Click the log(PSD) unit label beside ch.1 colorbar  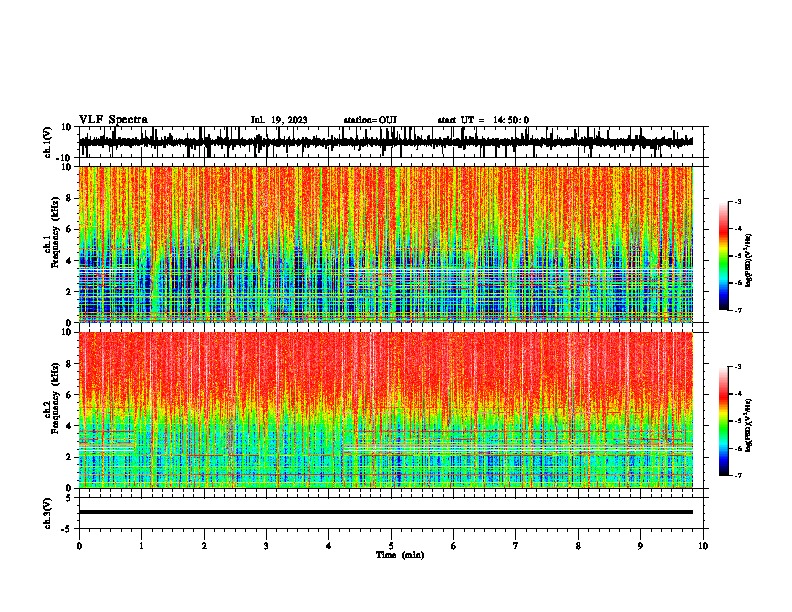click(748, 260)
